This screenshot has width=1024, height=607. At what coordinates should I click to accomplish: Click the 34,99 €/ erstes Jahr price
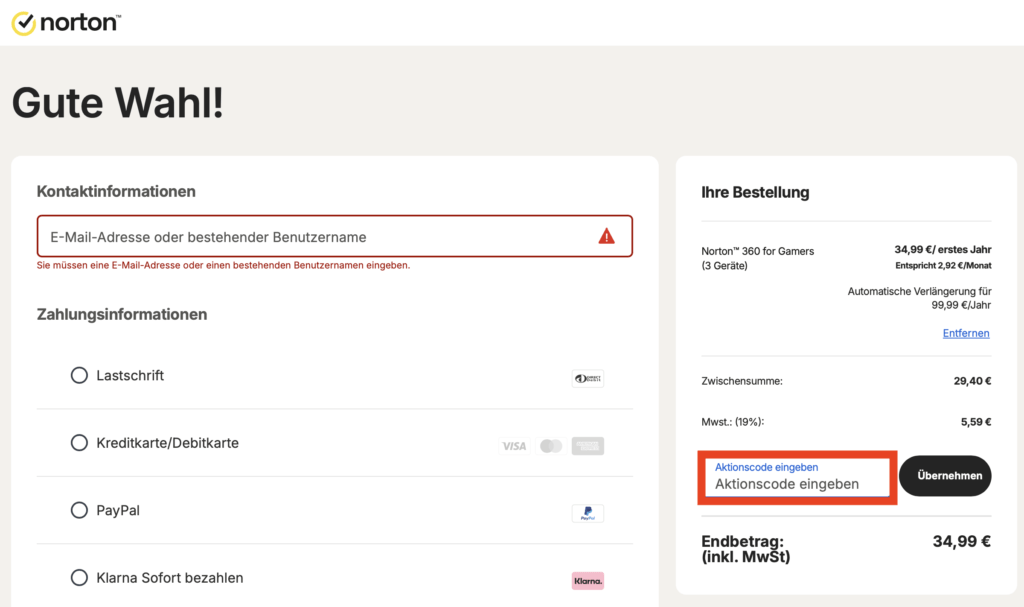coord(943,250)
